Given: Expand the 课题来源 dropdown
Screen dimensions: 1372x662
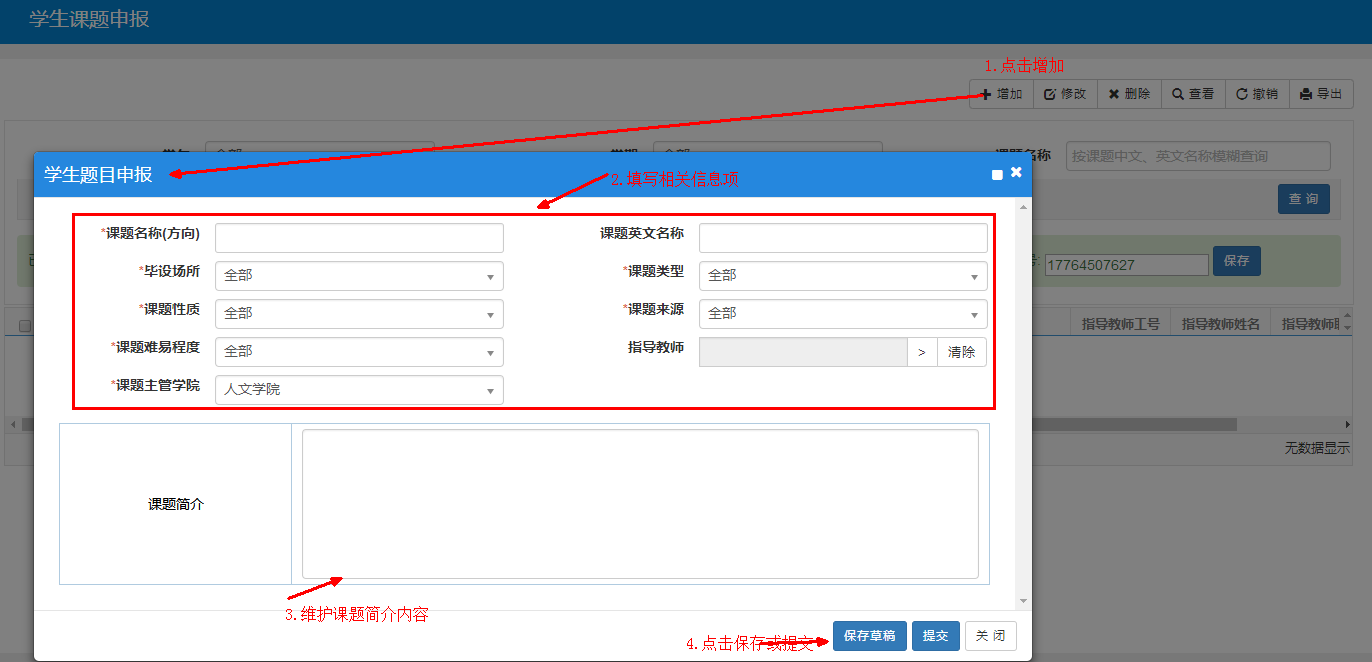Looking at the screenshot, I should click(843, 314).
